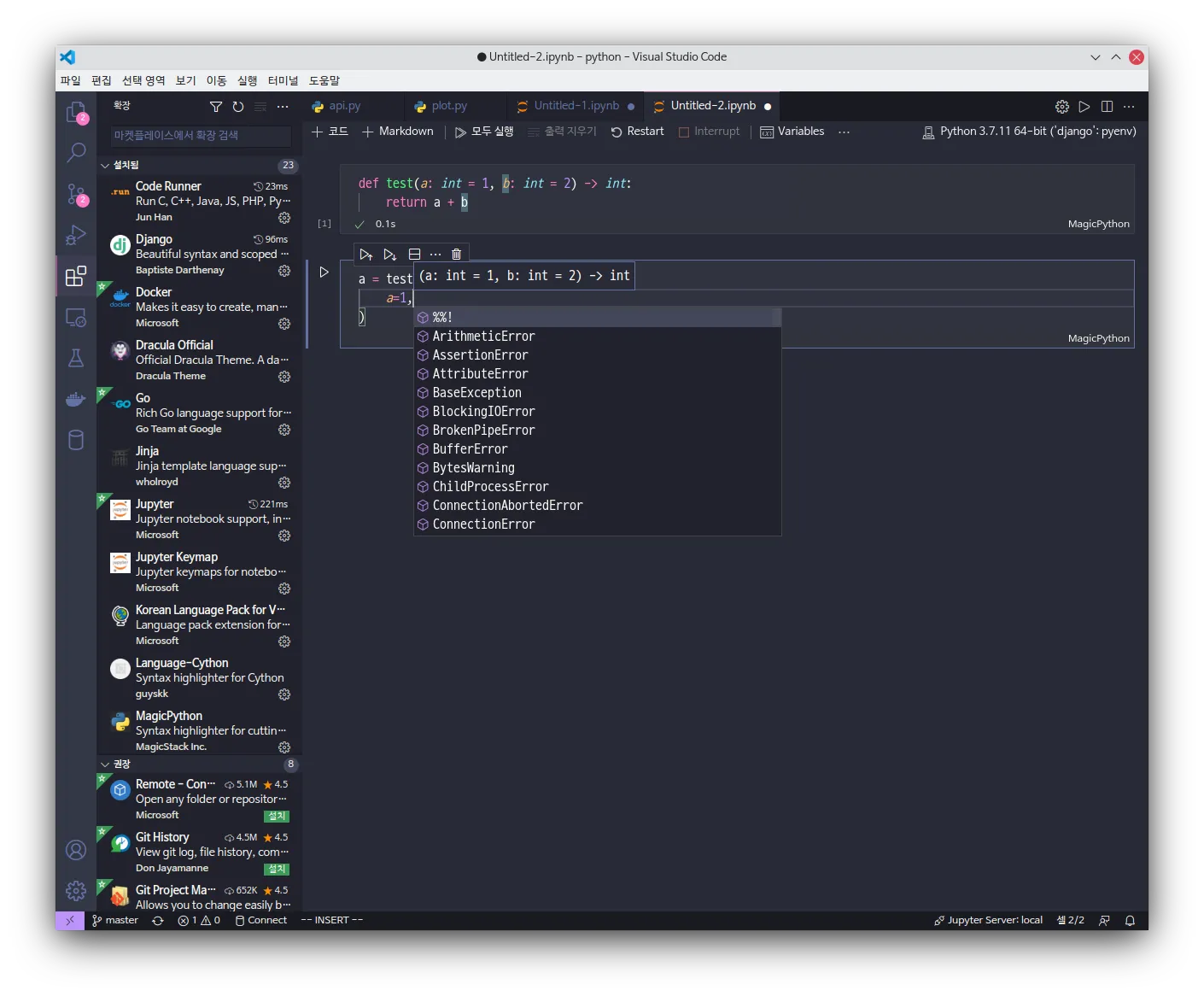This screenshot has height=996, width=1204.
Task: Open Dracula Official extension manage gear
Action: (x=284, y=377)
